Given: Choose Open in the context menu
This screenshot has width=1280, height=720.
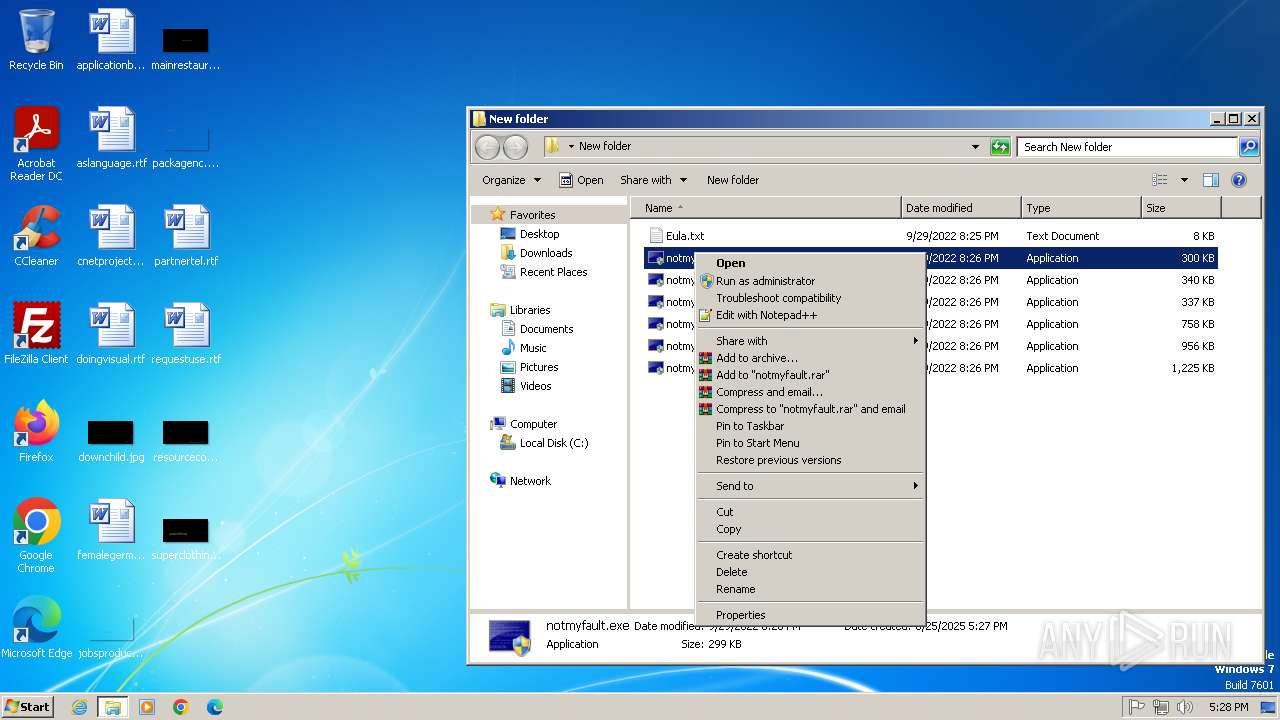Looking at the screenshot, I should point(810,263).
